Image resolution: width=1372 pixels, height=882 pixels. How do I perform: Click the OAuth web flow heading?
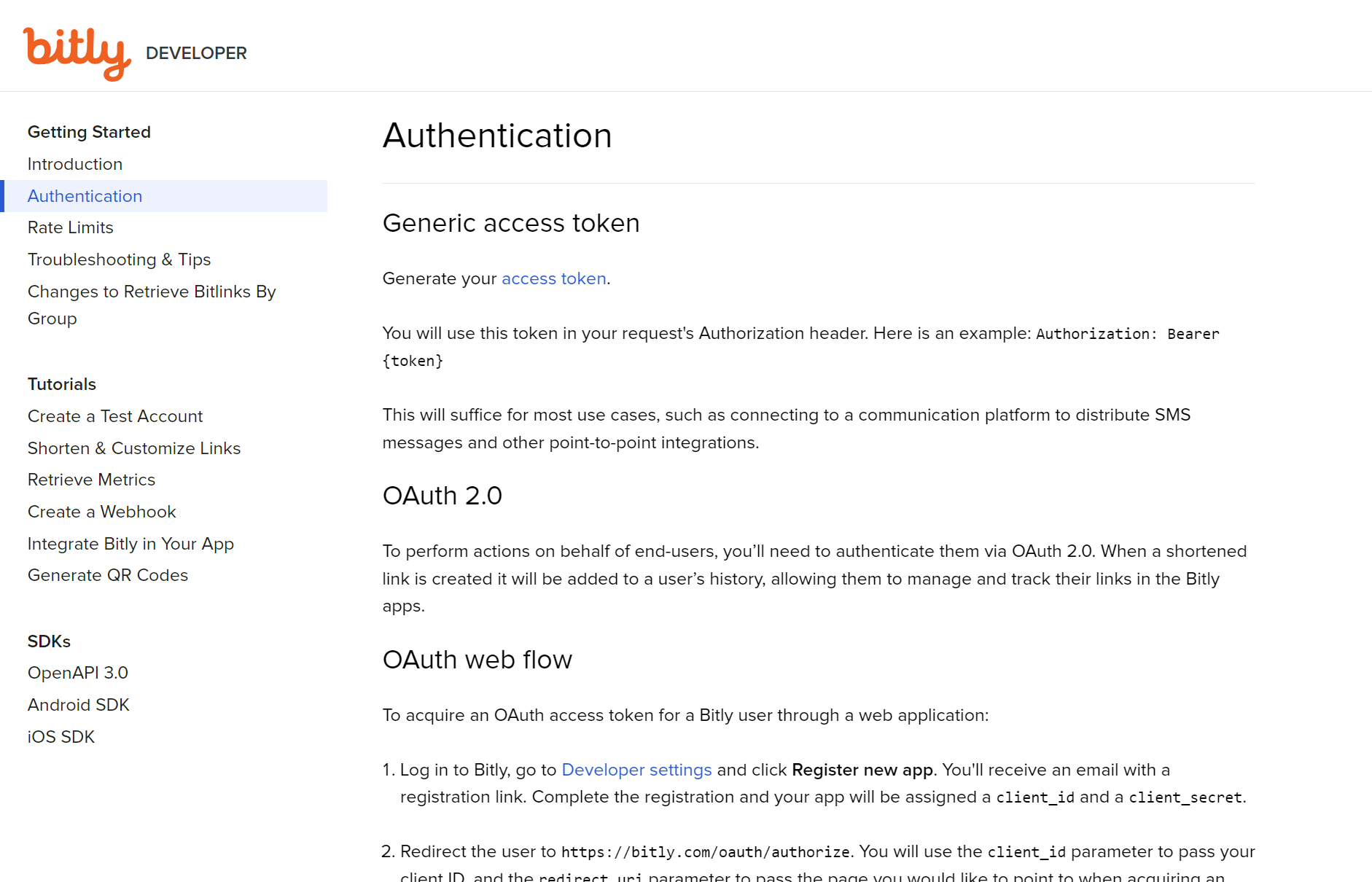[478, 660]
